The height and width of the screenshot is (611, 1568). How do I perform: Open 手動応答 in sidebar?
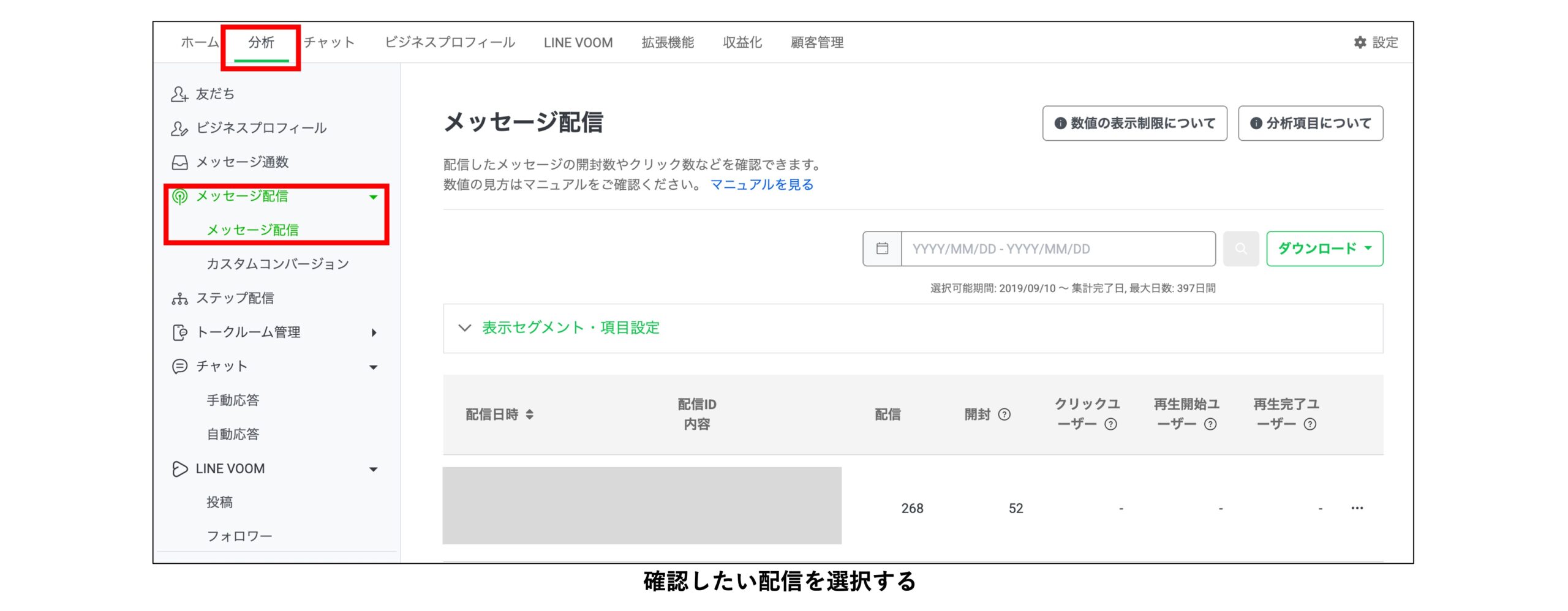[x=233, y=400]
